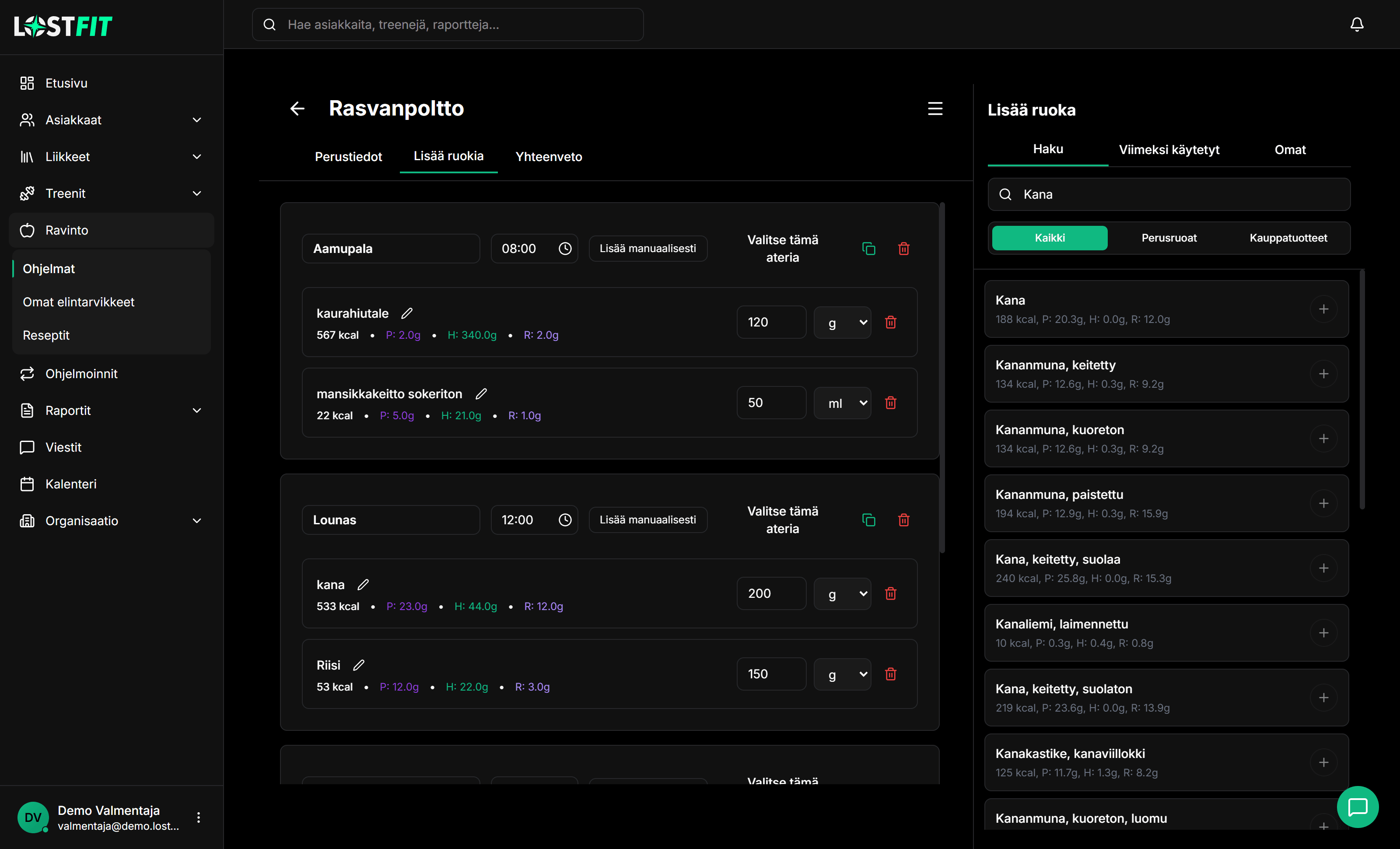The image size is (1400, 849).
Task: Edit the kaurahiutale food name
Action: point(407,313)
